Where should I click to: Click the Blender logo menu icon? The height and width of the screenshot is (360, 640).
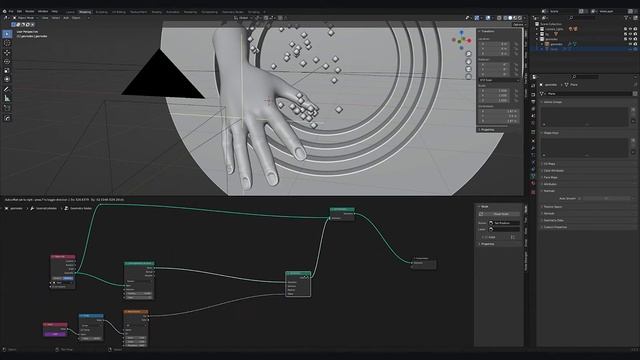(x=4, y=11)
